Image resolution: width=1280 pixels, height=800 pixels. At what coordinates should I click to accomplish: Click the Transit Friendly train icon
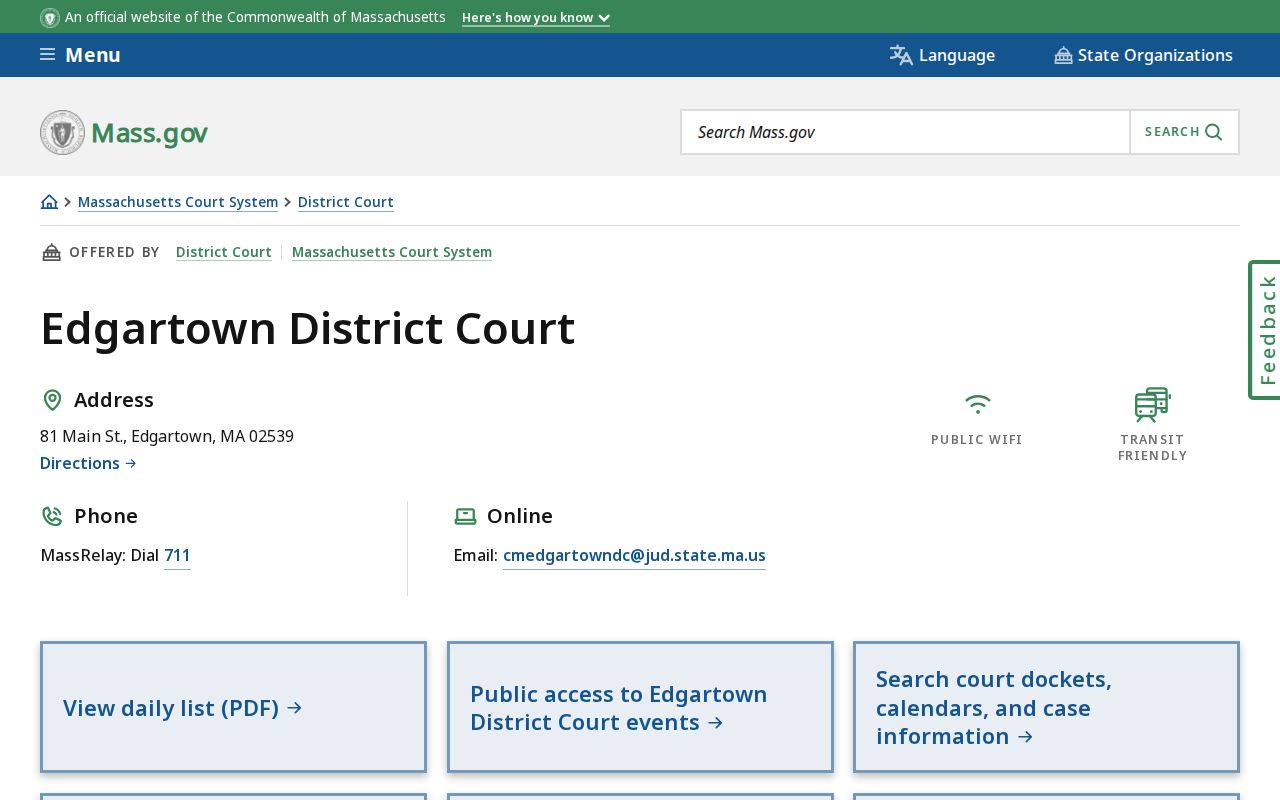[x=1152, y=404]
